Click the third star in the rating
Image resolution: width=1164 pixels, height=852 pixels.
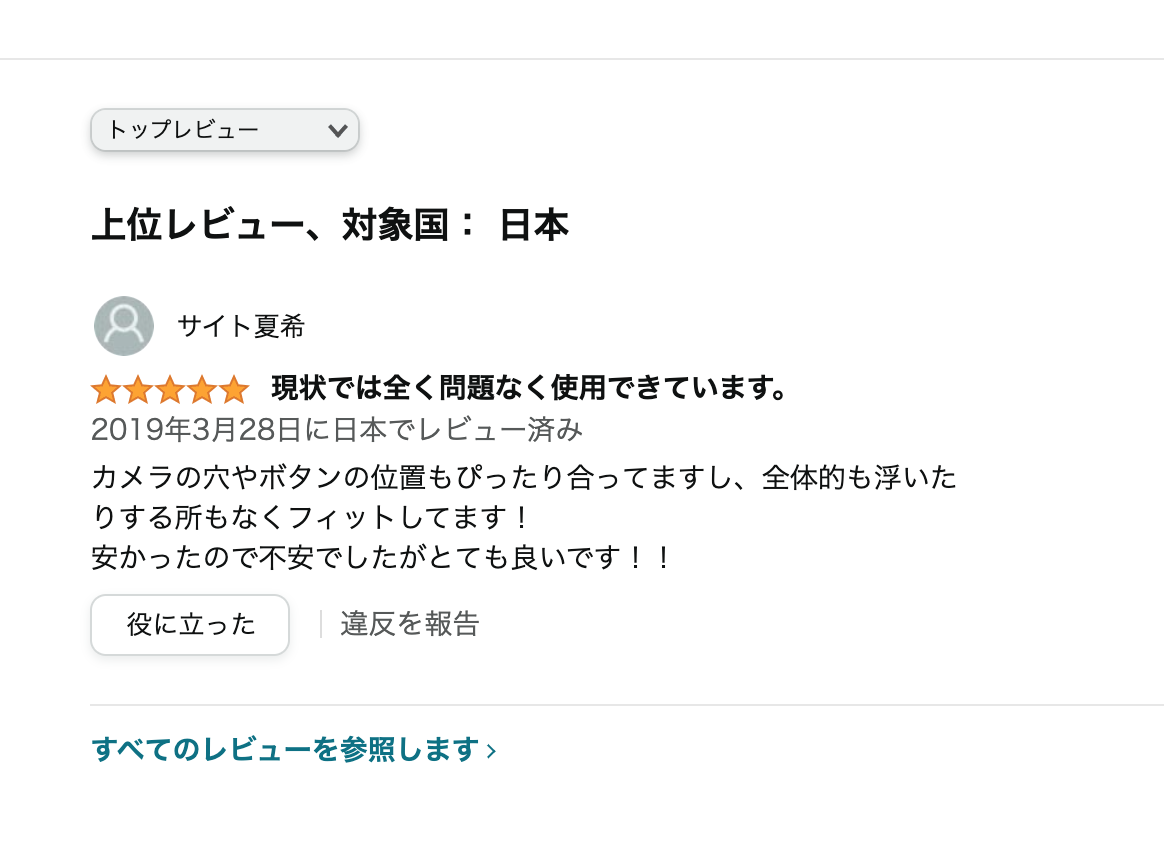point(169,389)
